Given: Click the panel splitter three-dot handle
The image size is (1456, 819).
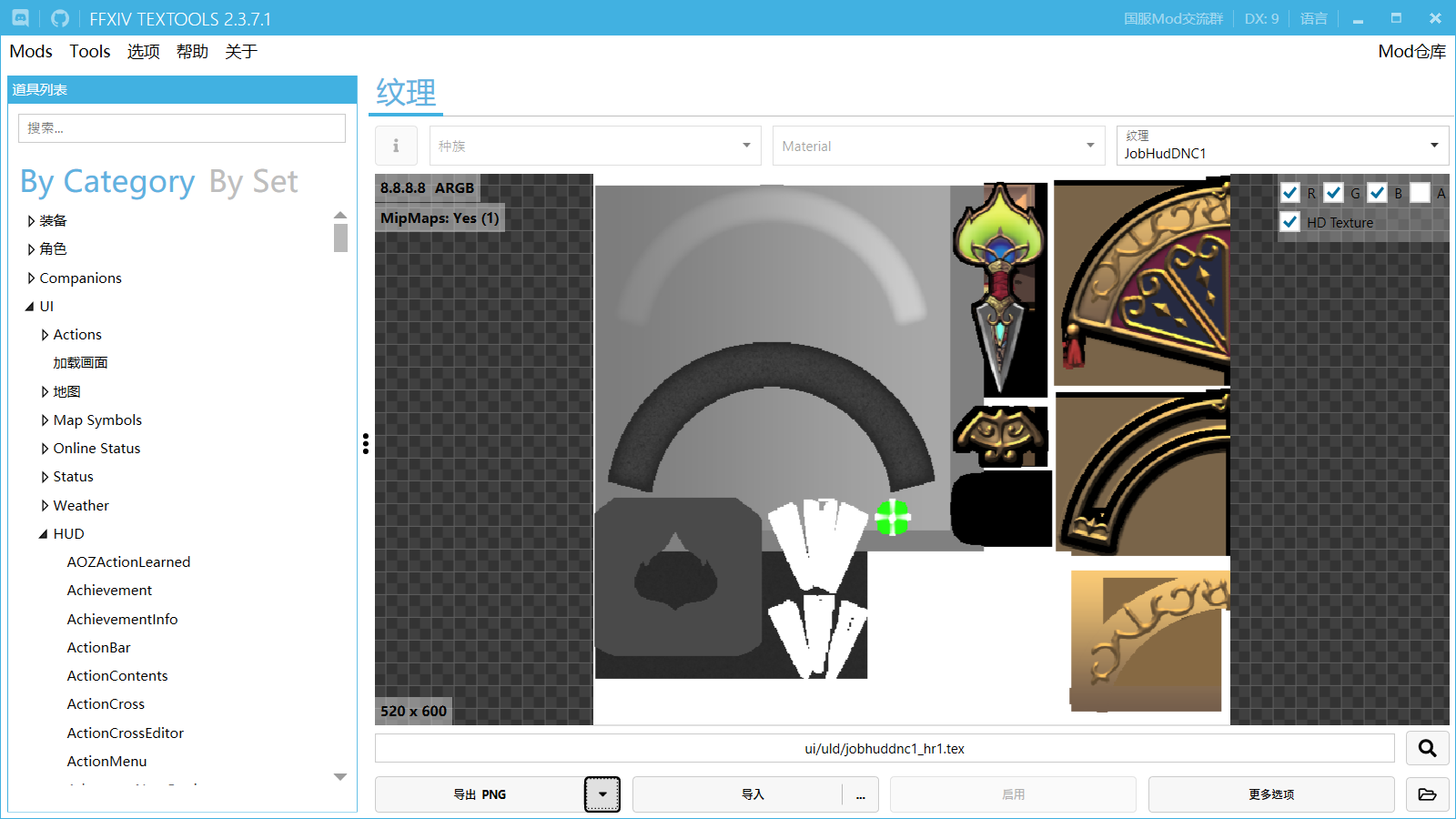Looking at the screenshot, I should [x=366, y=443].
